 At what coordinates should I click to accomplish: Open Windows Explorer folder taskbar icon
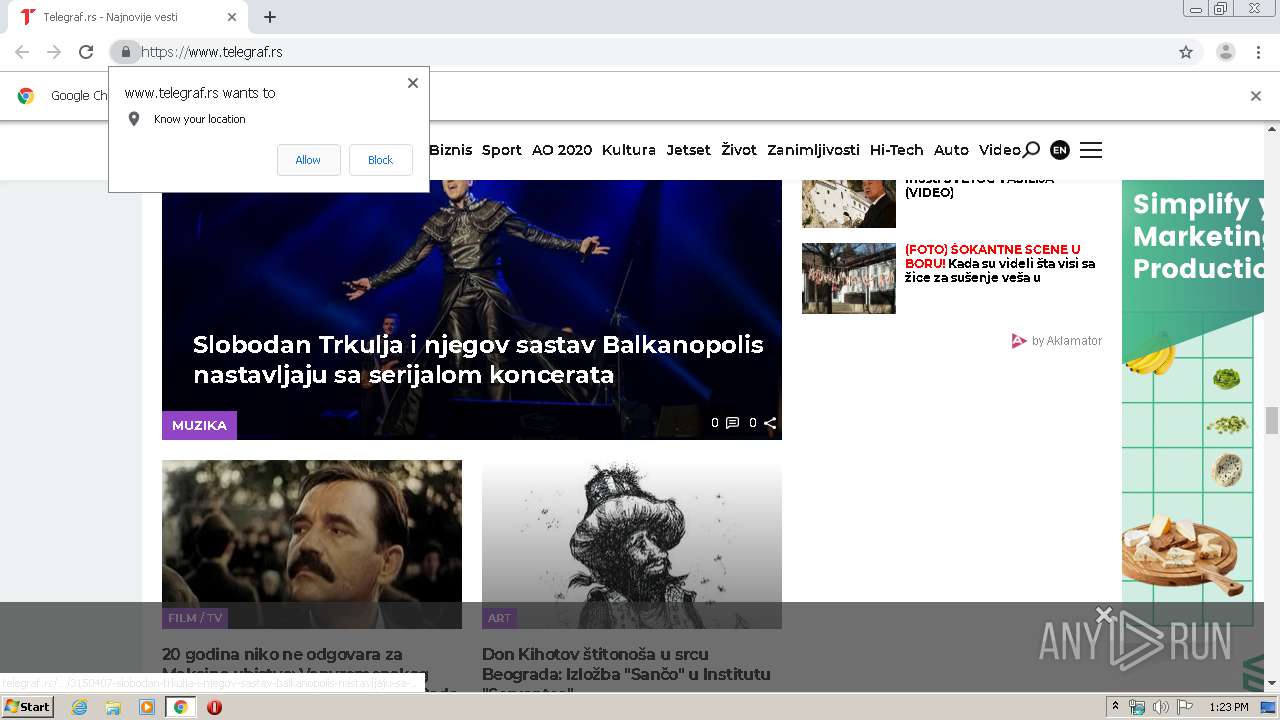pyautogui.click(x=113, y=707)
